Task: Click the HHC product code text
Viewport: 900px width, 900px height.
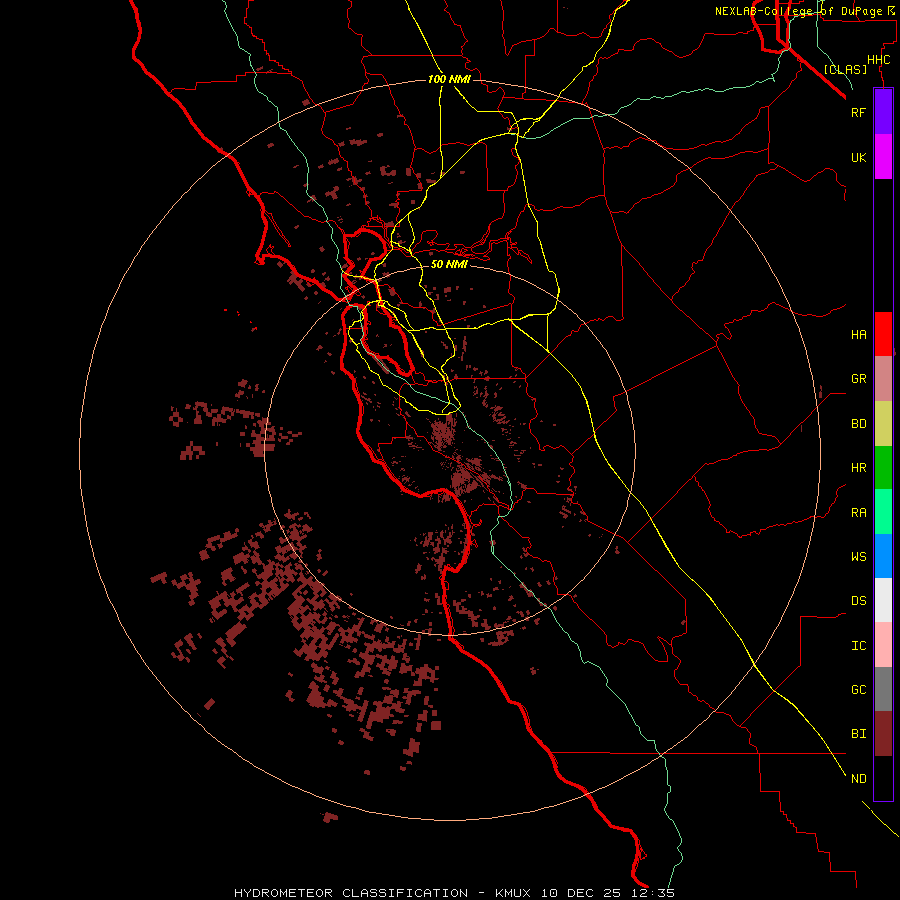Action: point(878,60)
